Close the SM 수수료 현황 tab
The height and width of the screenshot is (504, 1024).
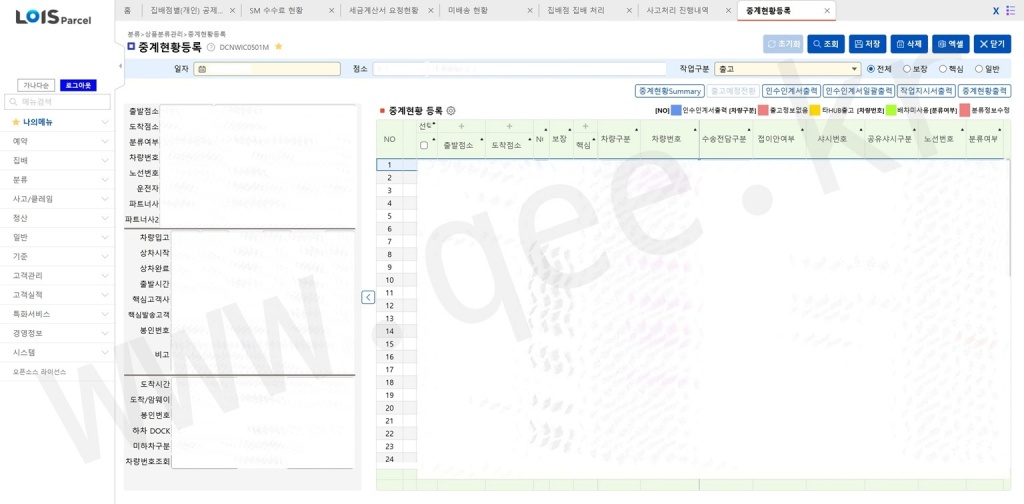tap(332, 11)
